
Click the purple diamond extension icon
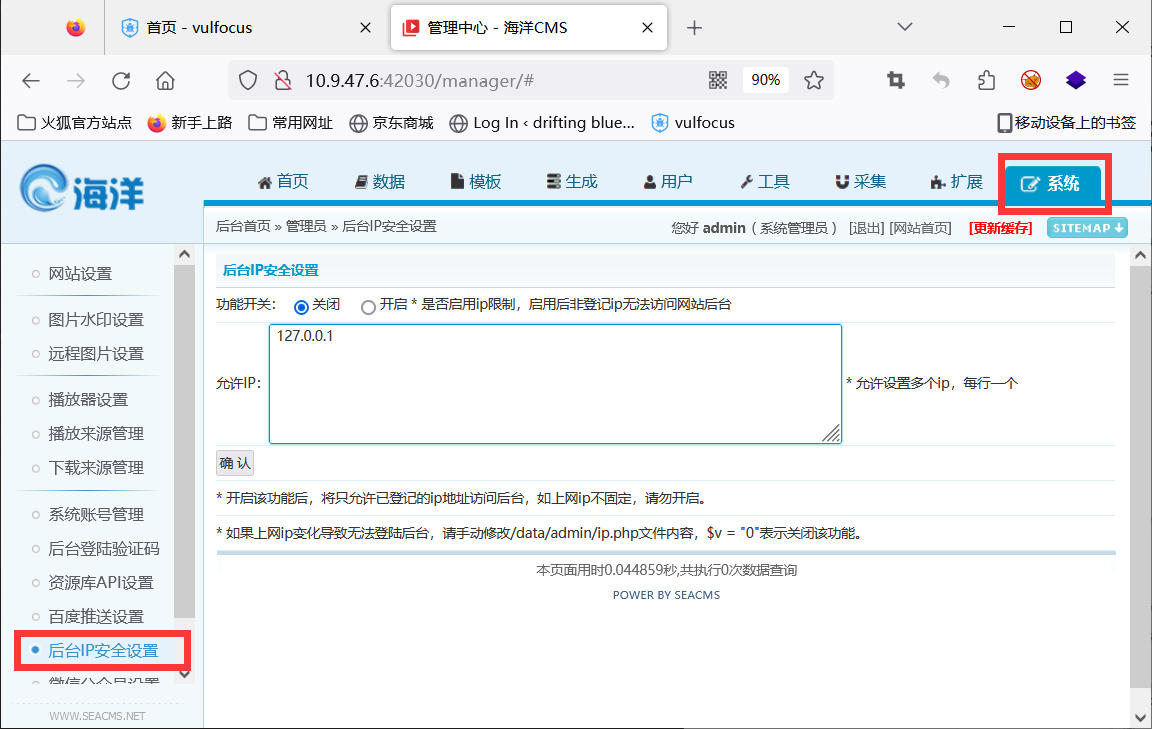click(1076, 80)
